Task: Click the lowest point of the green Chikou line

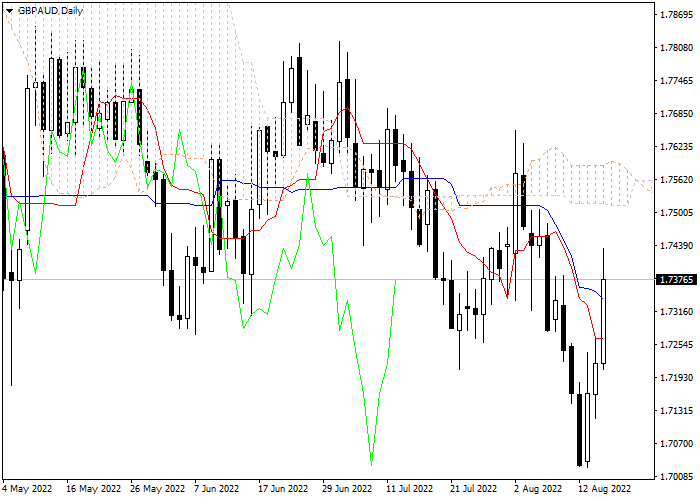Action: pyautogui.click(x=371, y=464)
